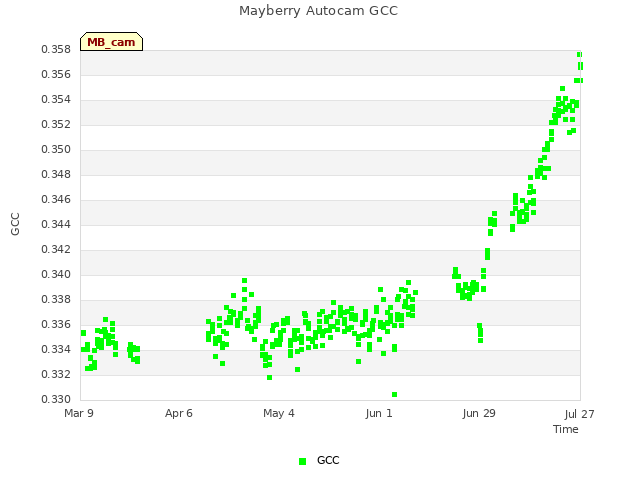640x480 pixels.
Task: Click the Jul 27 x-axis label
Action: pos(579,414)
